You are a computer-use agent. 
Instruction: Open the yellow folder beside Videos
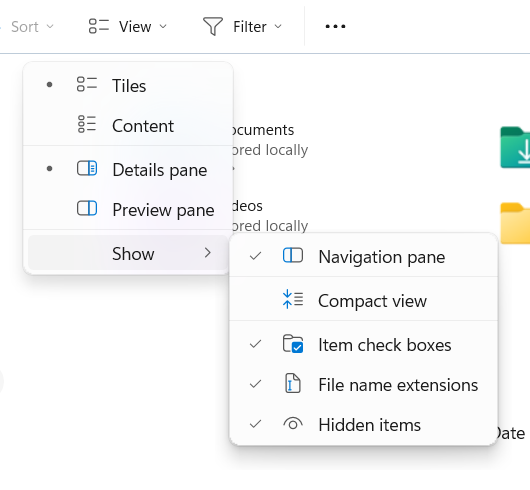[x=515, y=223]
